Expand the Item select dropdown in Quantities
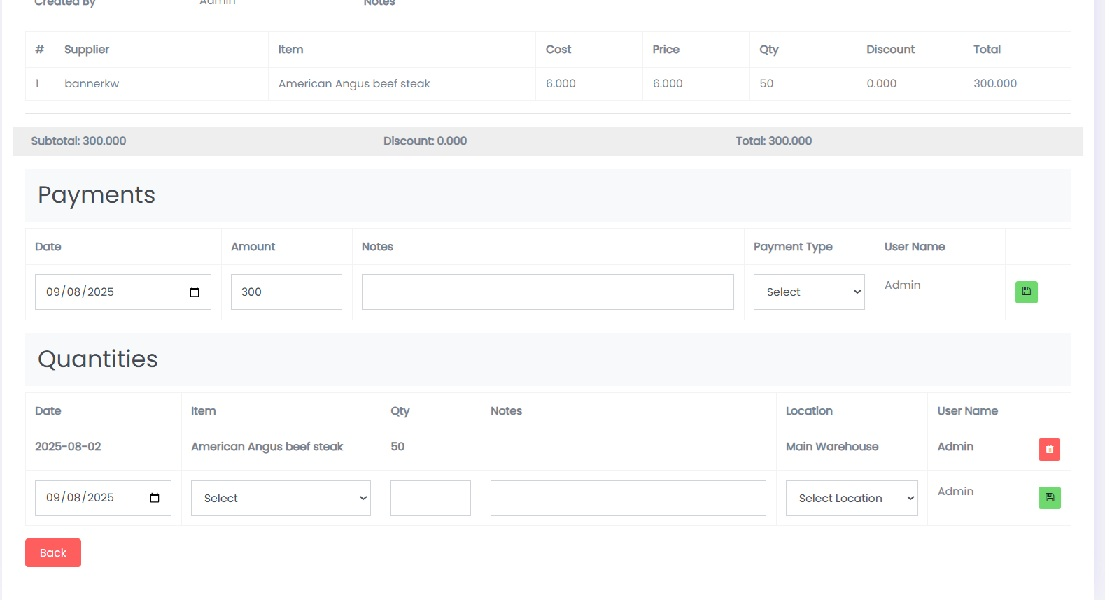 tap(280, 498)
